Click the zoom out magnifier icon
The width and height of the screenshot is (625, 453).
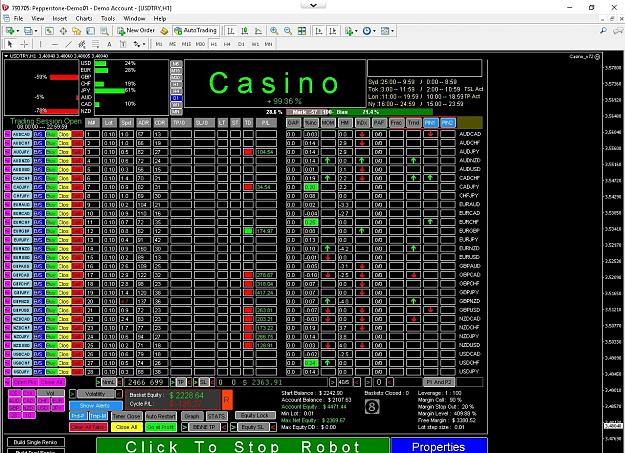pos(288,31)
